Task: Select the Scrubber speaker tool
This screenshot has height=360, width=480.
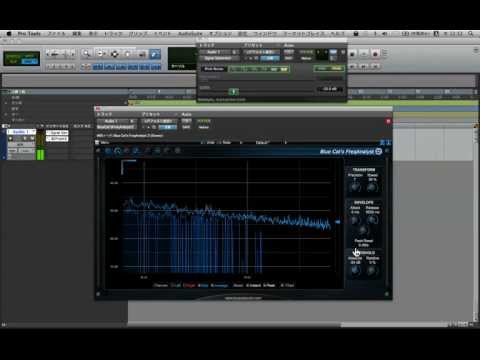Action: [x=142, y=53]
